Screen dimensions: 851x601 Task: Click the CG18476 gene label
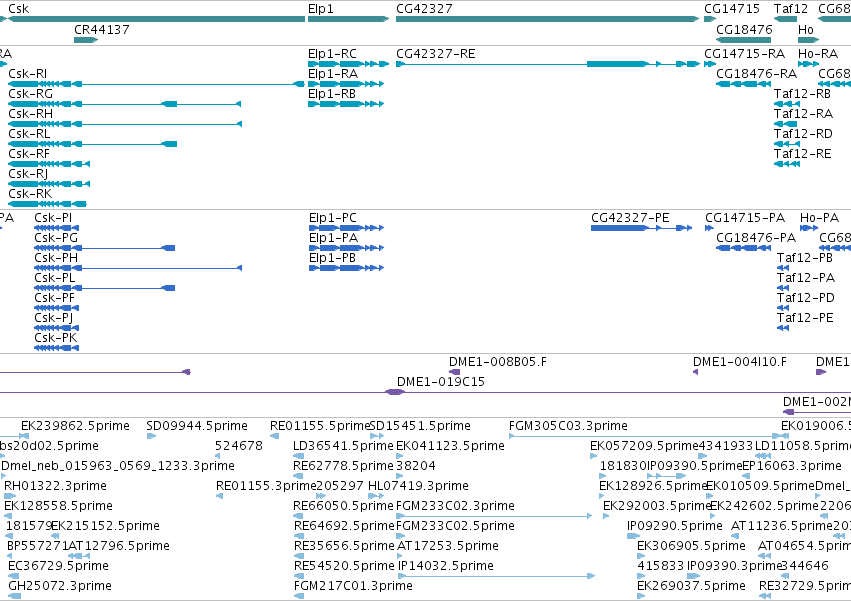tap(744, 30)
